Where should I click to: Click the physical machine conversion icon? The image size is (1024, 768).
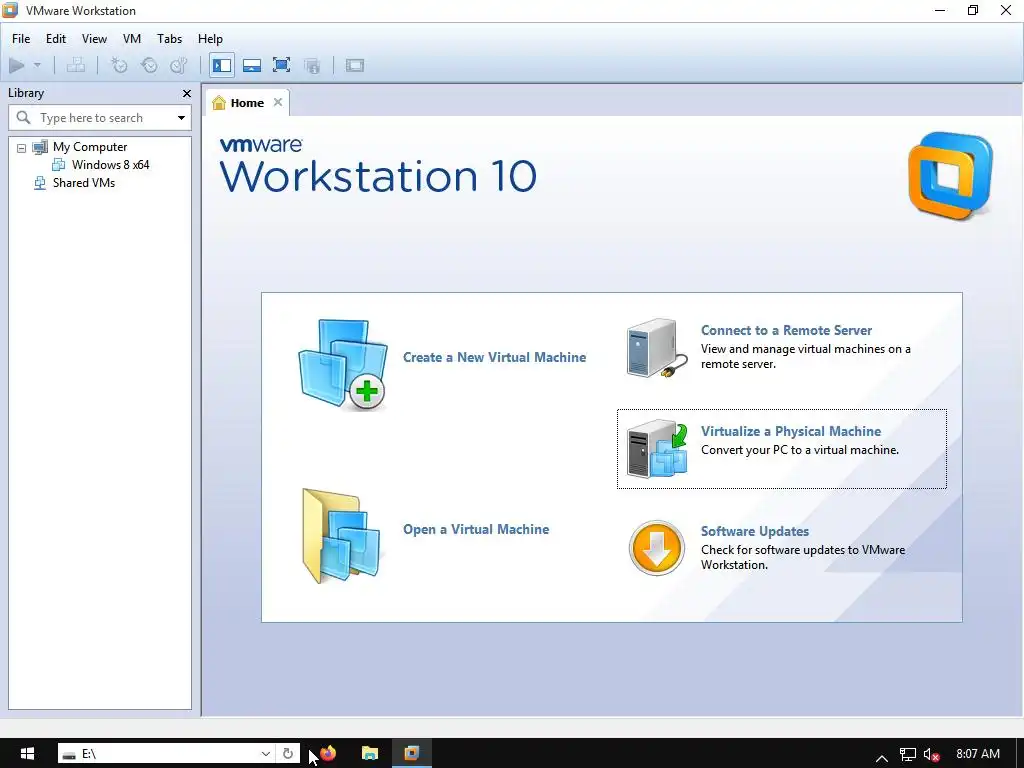tap(657, 449)
